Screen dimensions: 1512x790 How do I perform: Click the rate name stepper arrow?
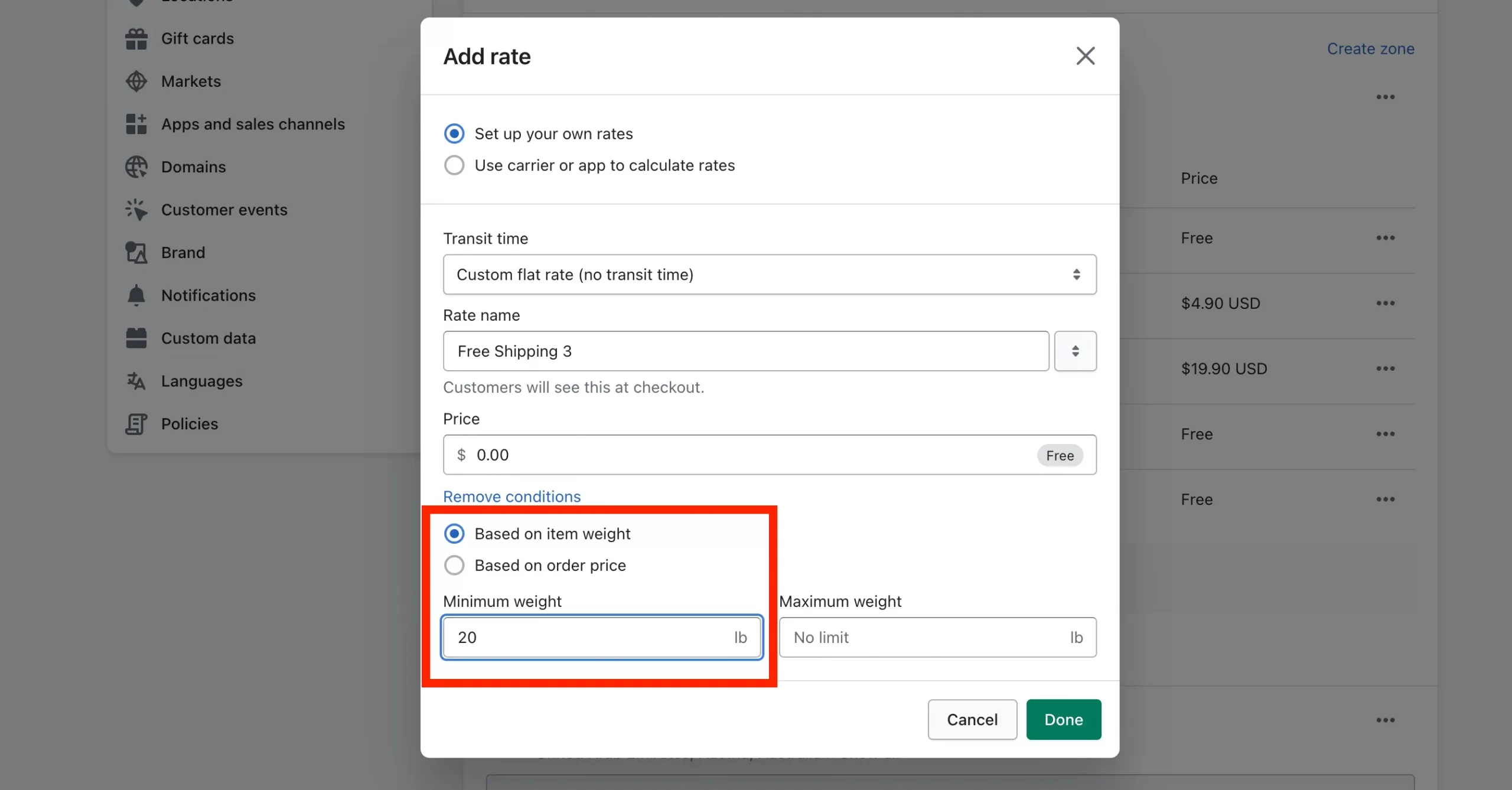[1075, 351]
